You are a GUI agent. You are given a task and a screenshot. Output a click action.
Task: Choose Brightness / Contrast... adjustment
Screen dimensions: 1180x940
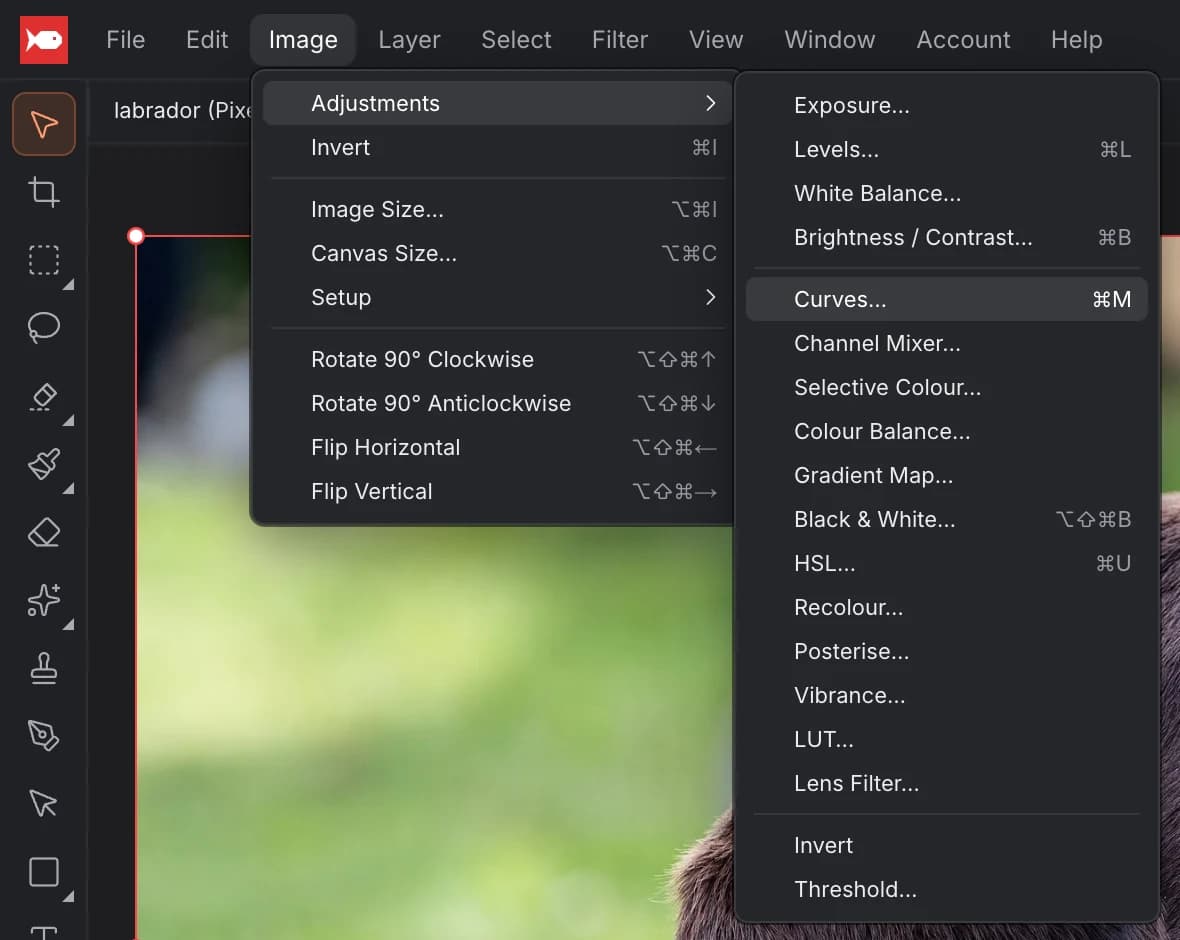[947, 237]
